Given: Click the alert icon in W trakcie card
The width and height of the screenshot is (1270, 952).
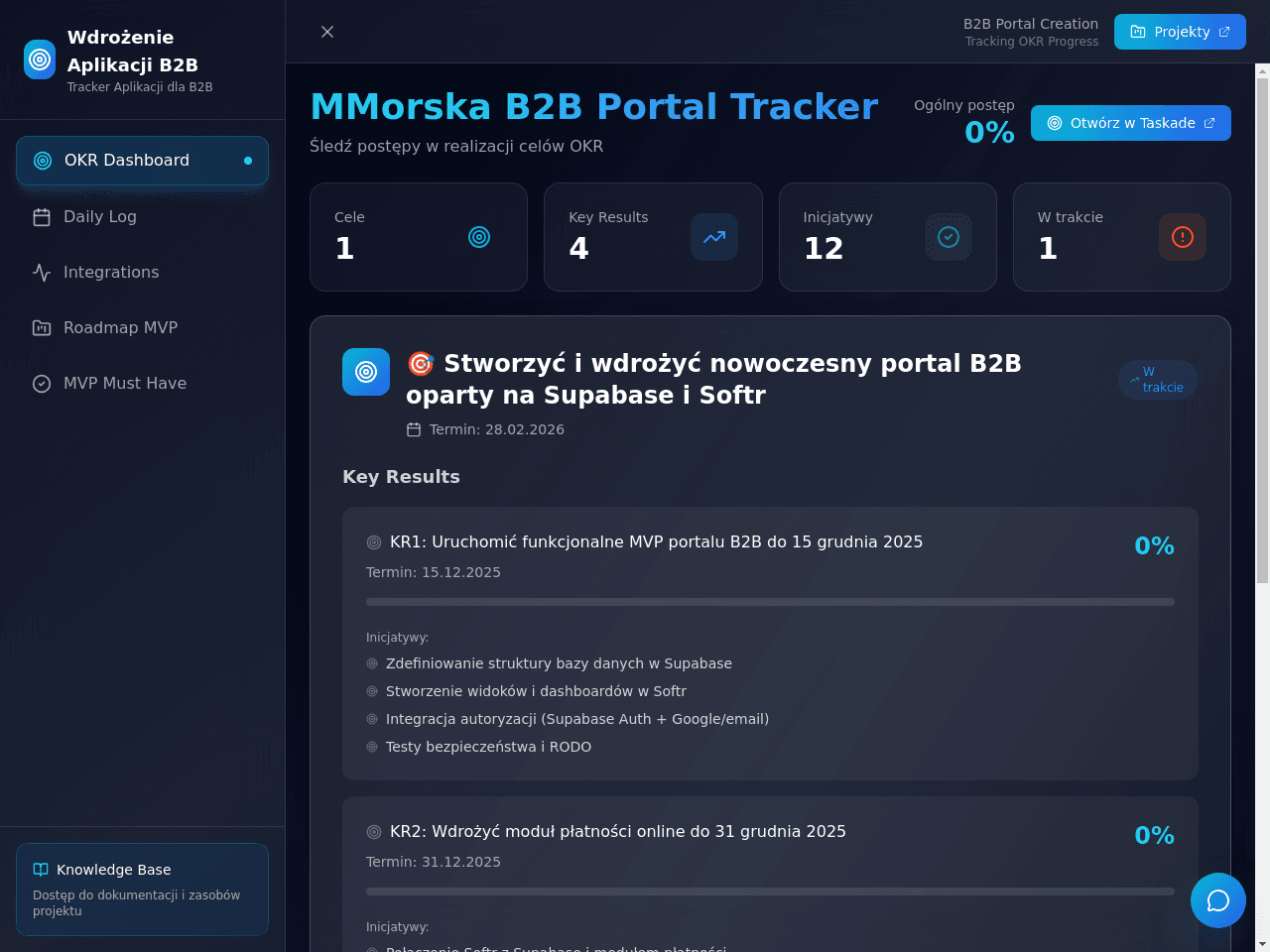Looking at the screenshot, I should [1183, 237].
